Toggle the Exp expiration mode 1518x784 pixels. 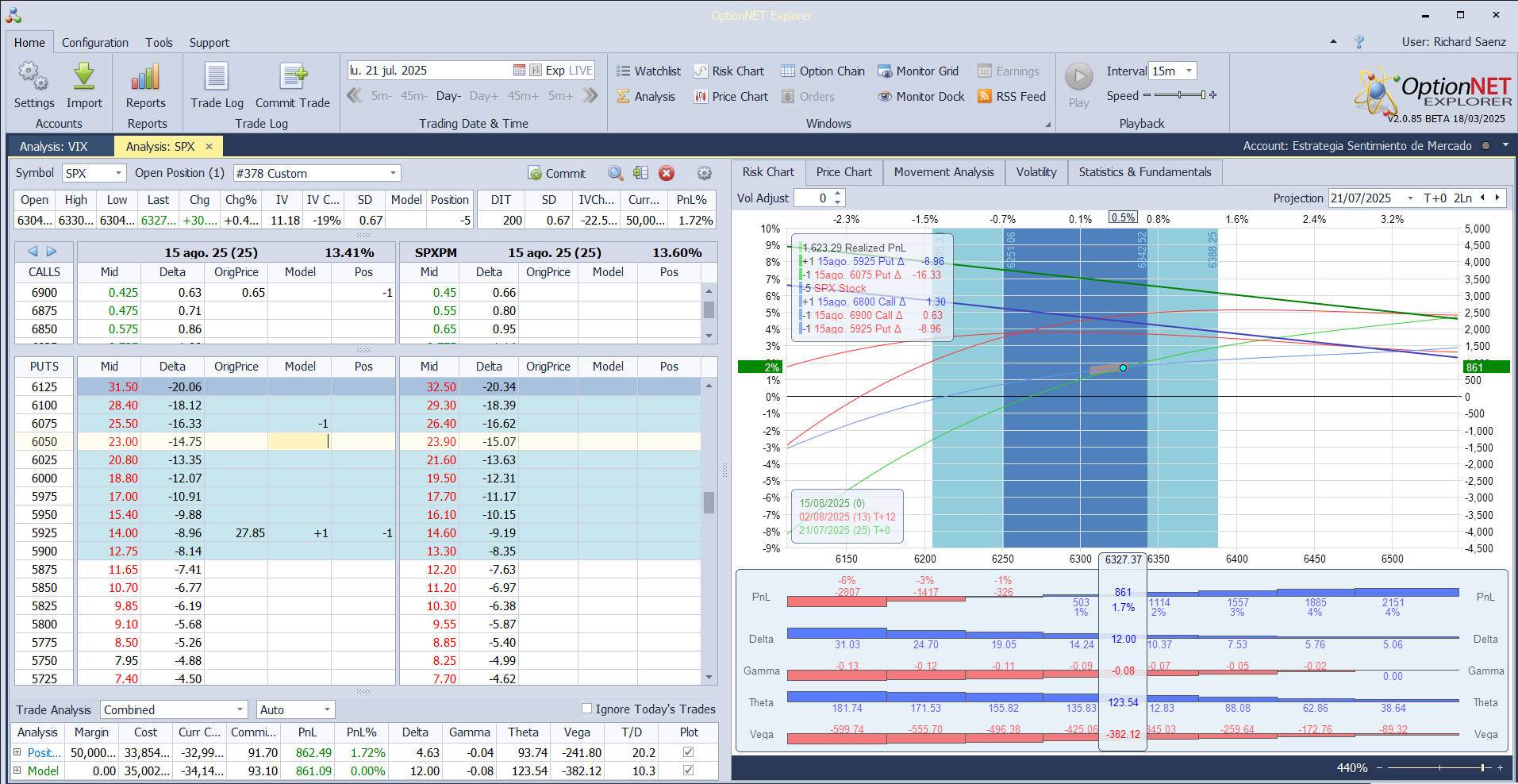point(555,70)
